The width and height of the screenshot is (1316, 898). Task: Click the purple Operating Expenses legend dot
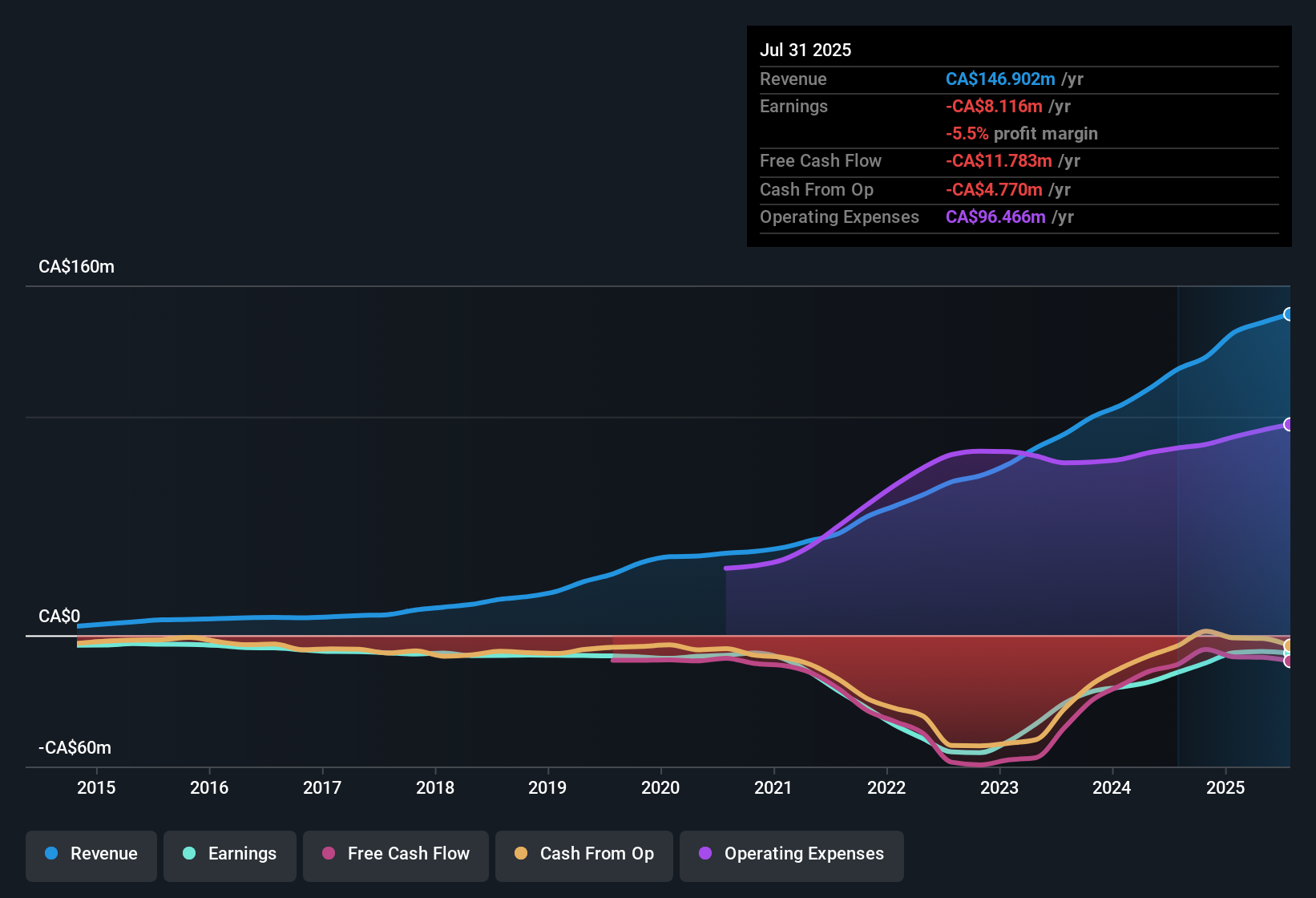tap(704, 854)
